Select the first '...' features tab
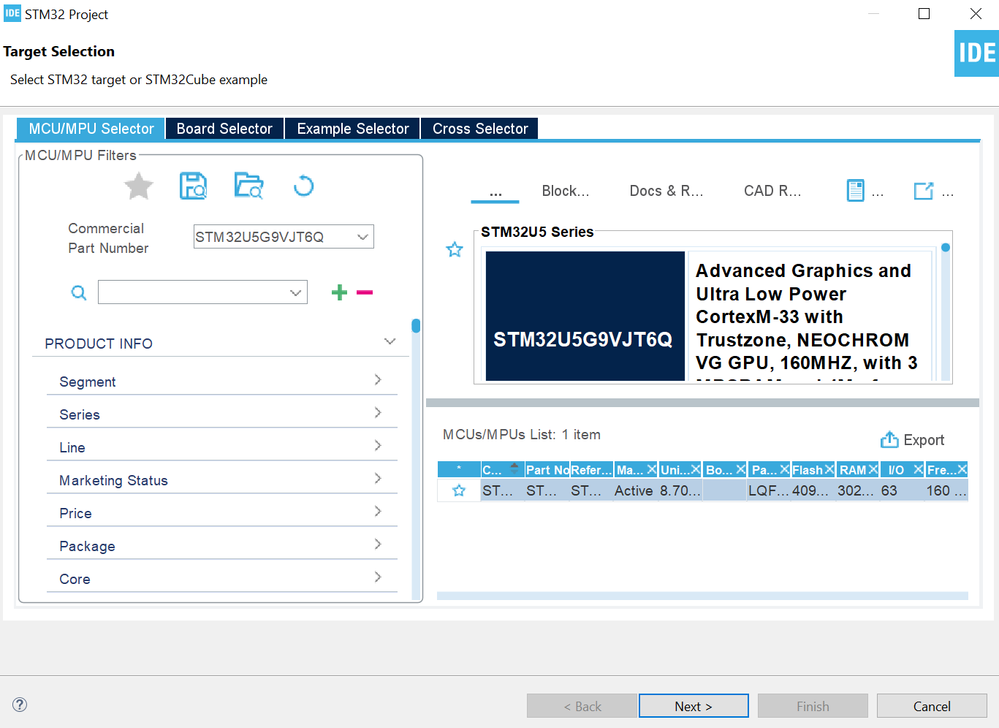This screenshot has width=999, height=728. point(495,191)
